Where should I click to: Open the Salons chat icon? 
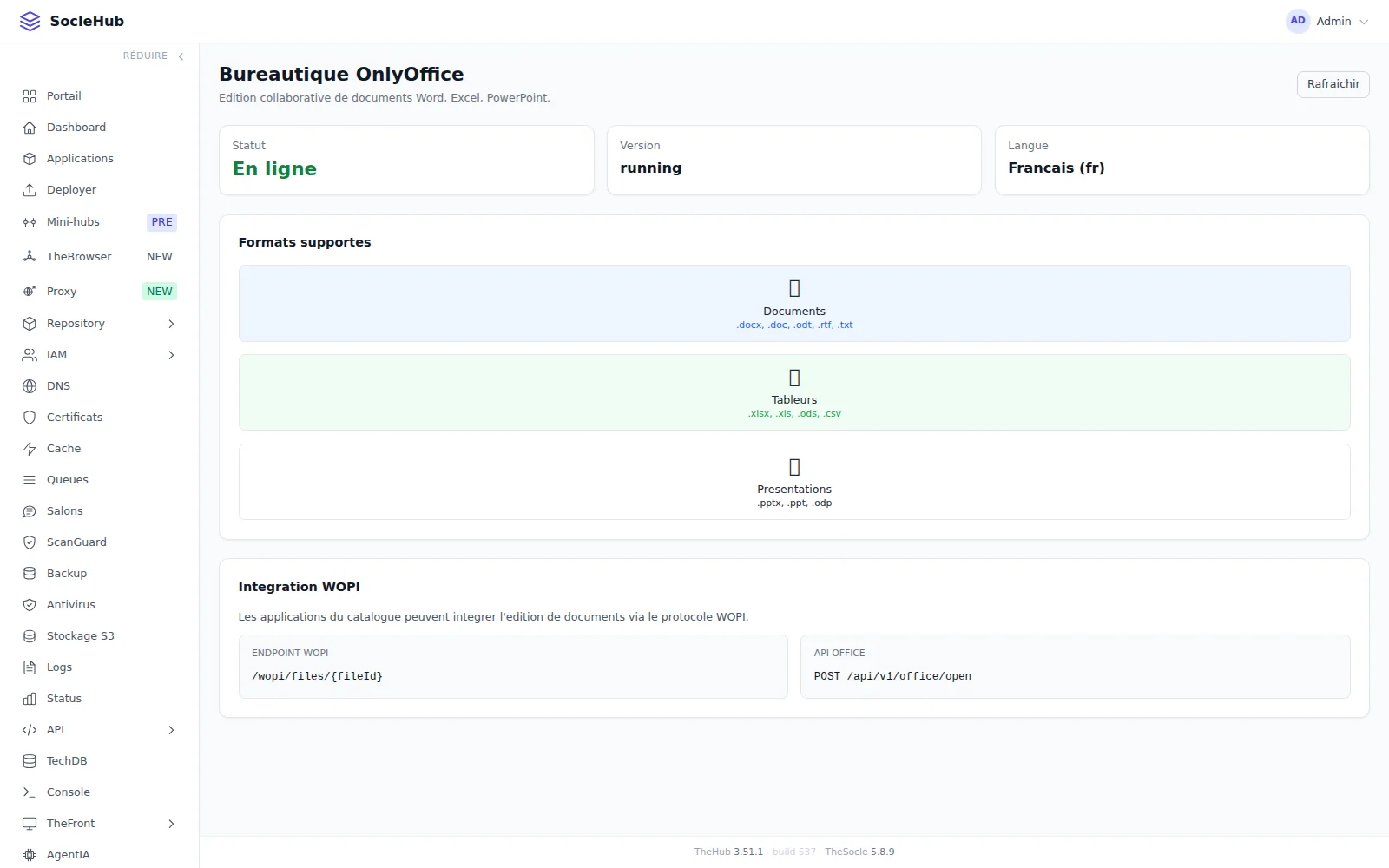[x=30, y=511]
